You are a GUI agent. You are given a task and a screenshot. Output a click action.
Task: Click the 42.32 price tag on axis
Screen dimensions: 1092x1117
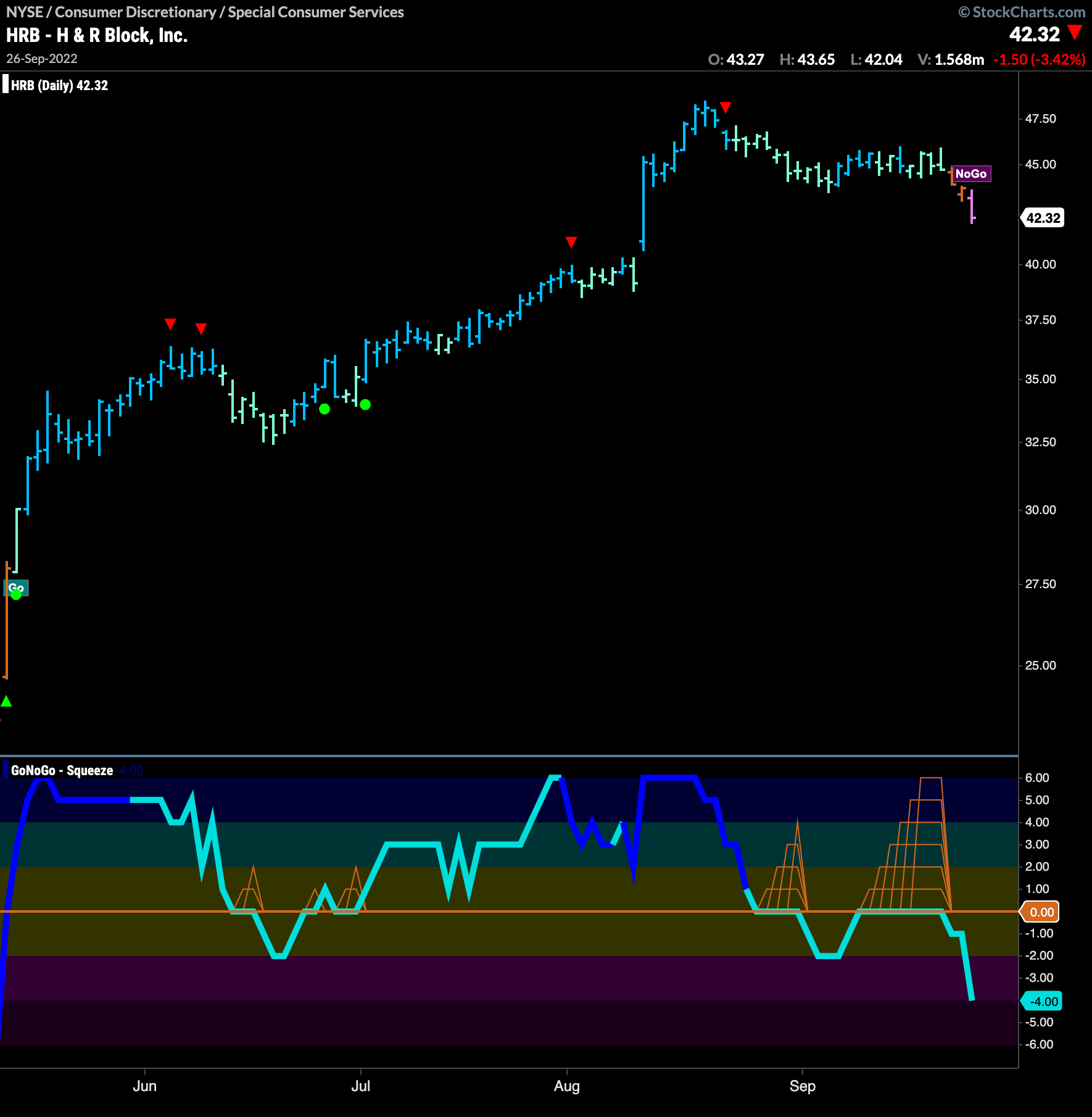click(1043, 218)
